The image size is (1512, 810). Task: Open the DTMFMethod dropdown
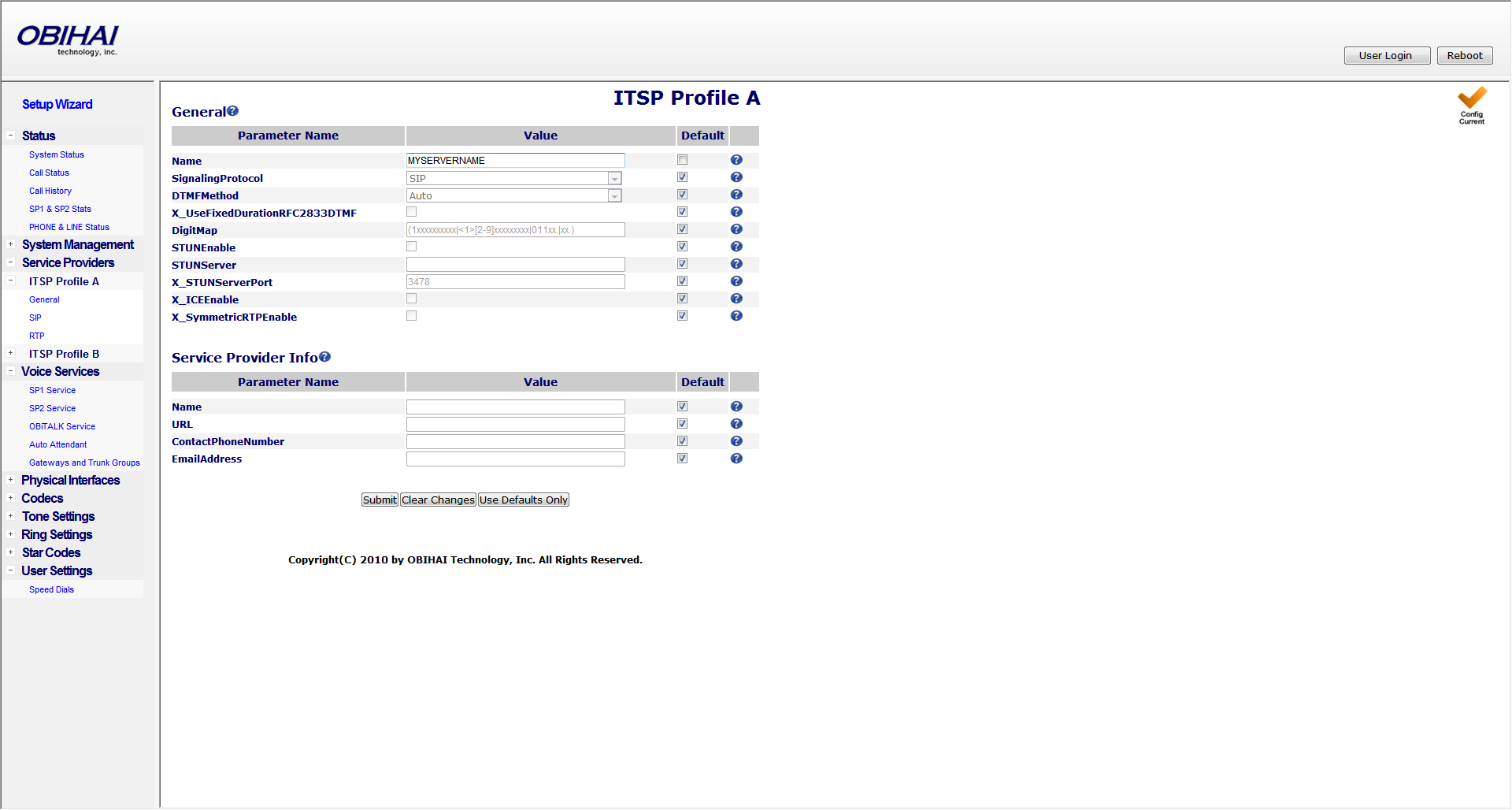click(x=514, y=196)
